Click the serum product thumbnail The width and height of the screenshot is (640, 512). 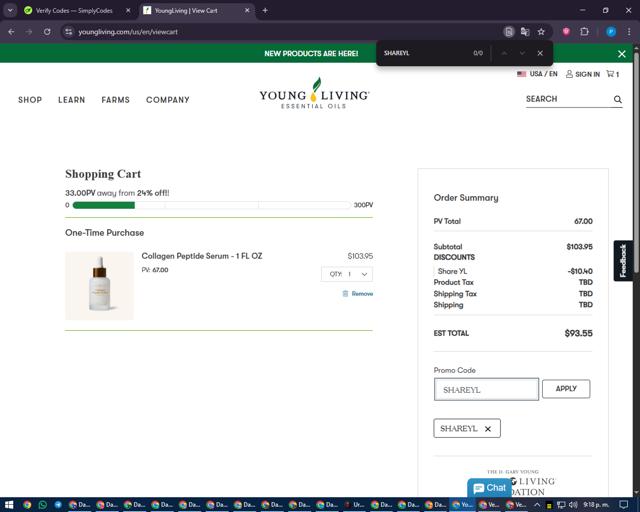(99, 285)
